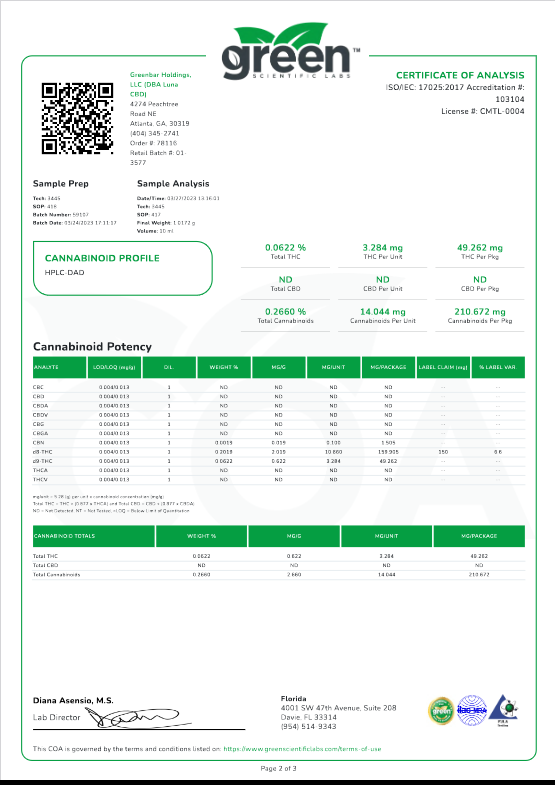Viewport: 555px width, 785px height.
Task: Click the Lab Director signature
Action: (x=140, y=718)
